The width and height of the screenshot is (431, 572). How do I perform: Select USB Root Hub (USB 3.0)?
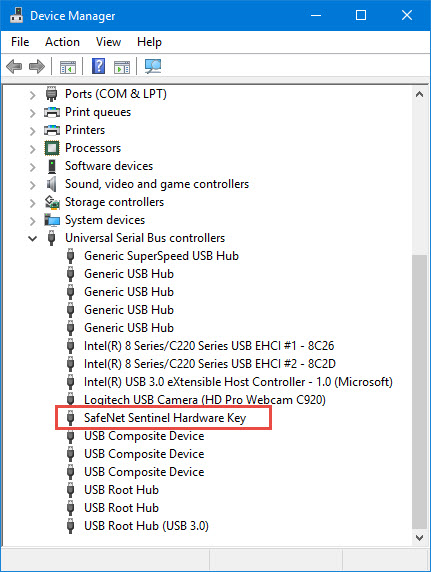pyautogui.click(x=146, y=526)
